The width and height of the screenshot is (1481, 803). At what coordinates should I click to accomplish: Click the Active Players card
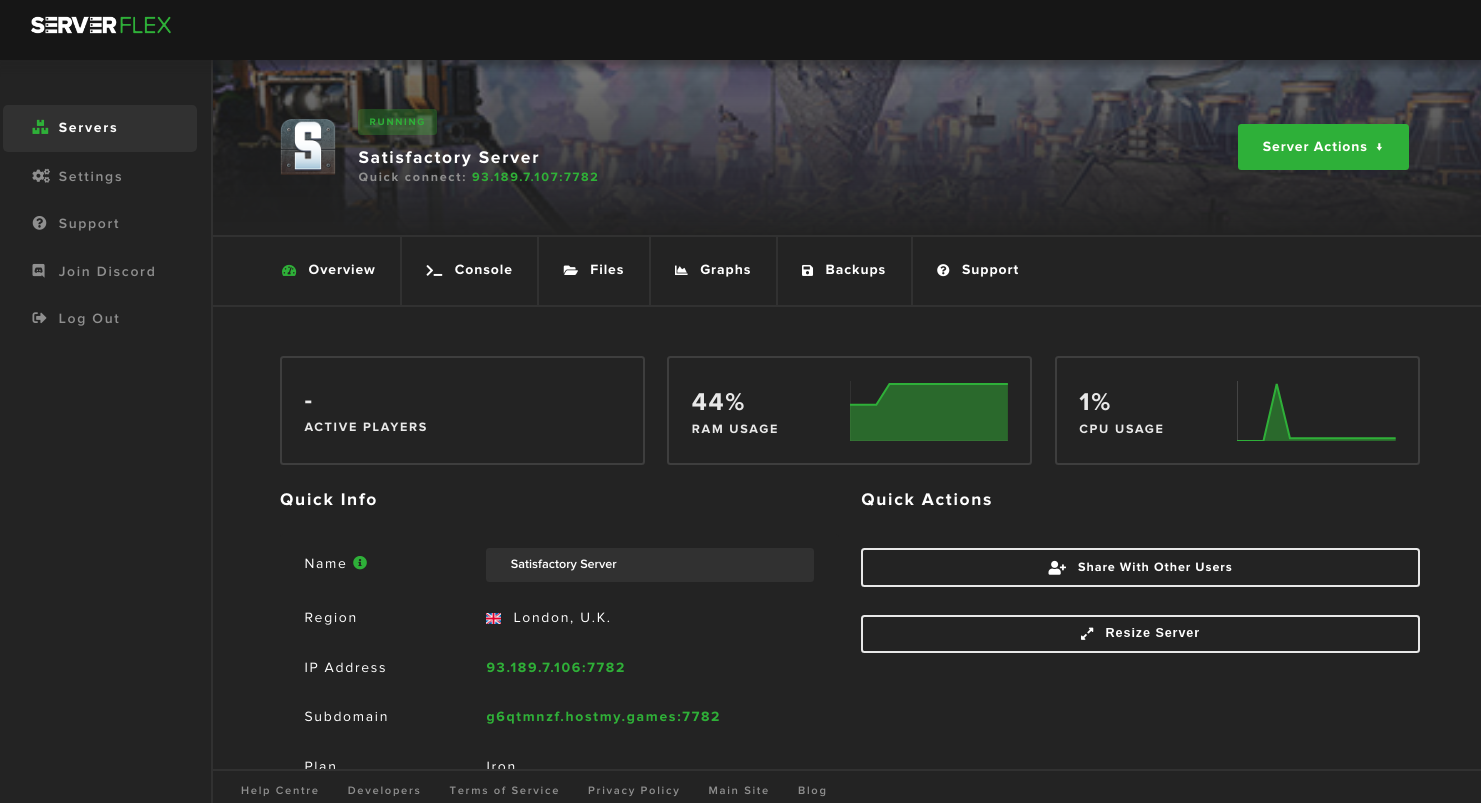[462, 410]
